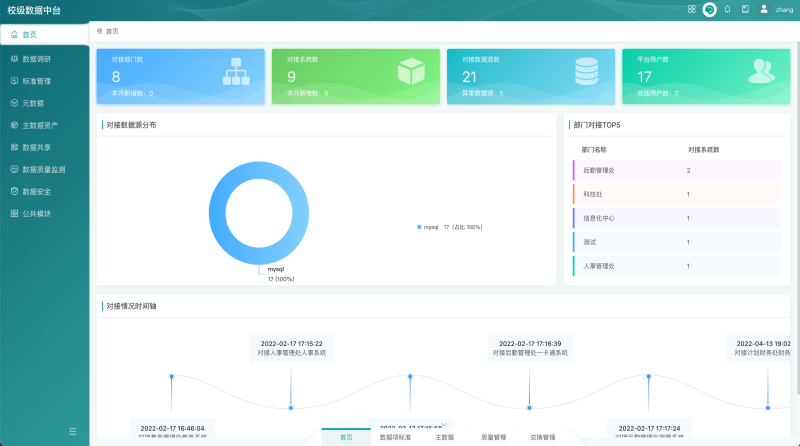Open the app grid icon in header
Viewport: 800px width, 446px height.
[691, 9]
